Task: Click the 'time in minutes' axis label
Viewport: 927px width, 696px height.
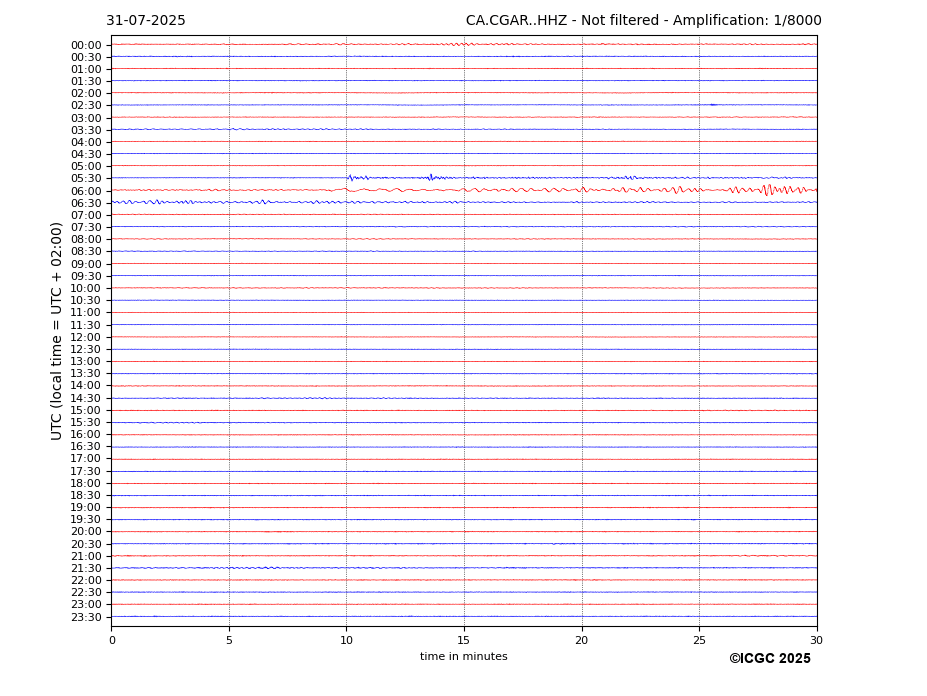Action: pos(464,656)
